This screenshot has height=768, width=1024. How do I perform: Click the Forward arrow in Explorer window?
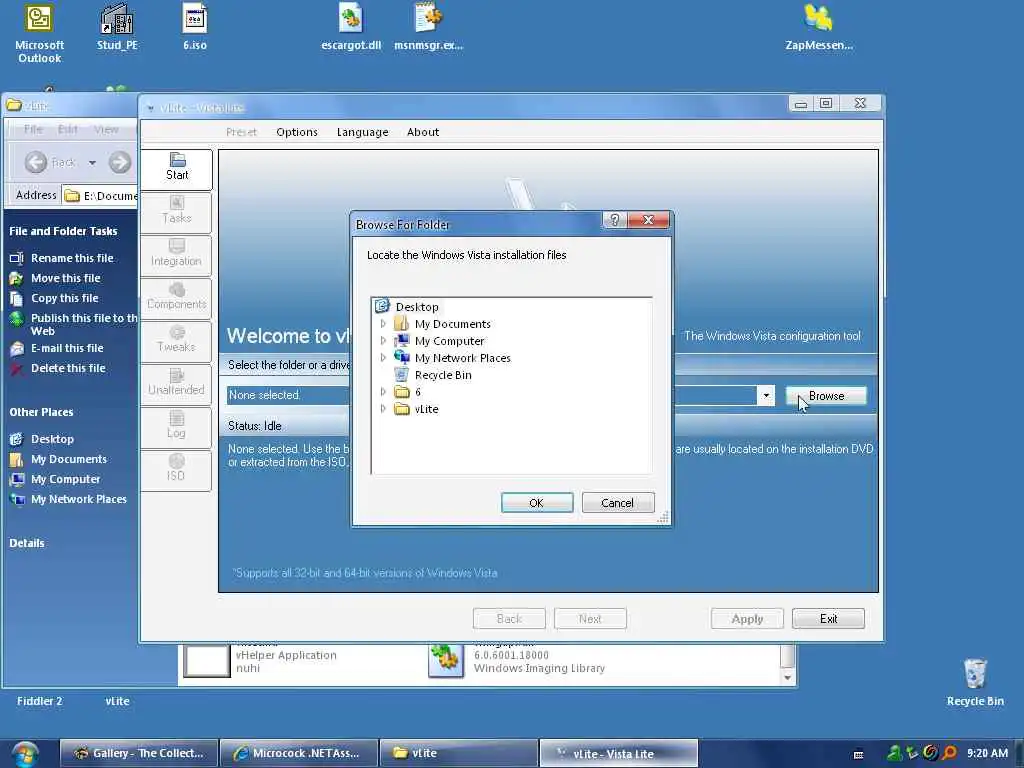pyautogui.click(x=120, y=162)
